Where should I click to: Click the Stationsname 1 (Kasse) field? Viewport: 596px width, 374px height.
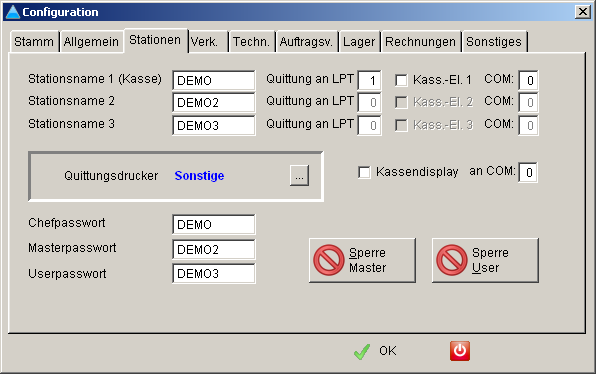pyautogui.click(x=214, y=80)
